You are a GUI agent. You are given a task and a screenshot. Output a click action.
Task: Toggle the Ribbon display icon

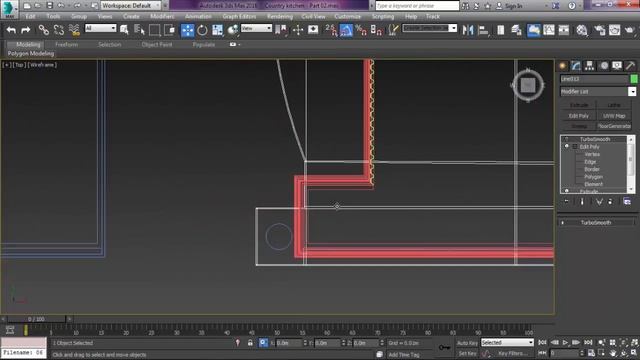(533, 30)
